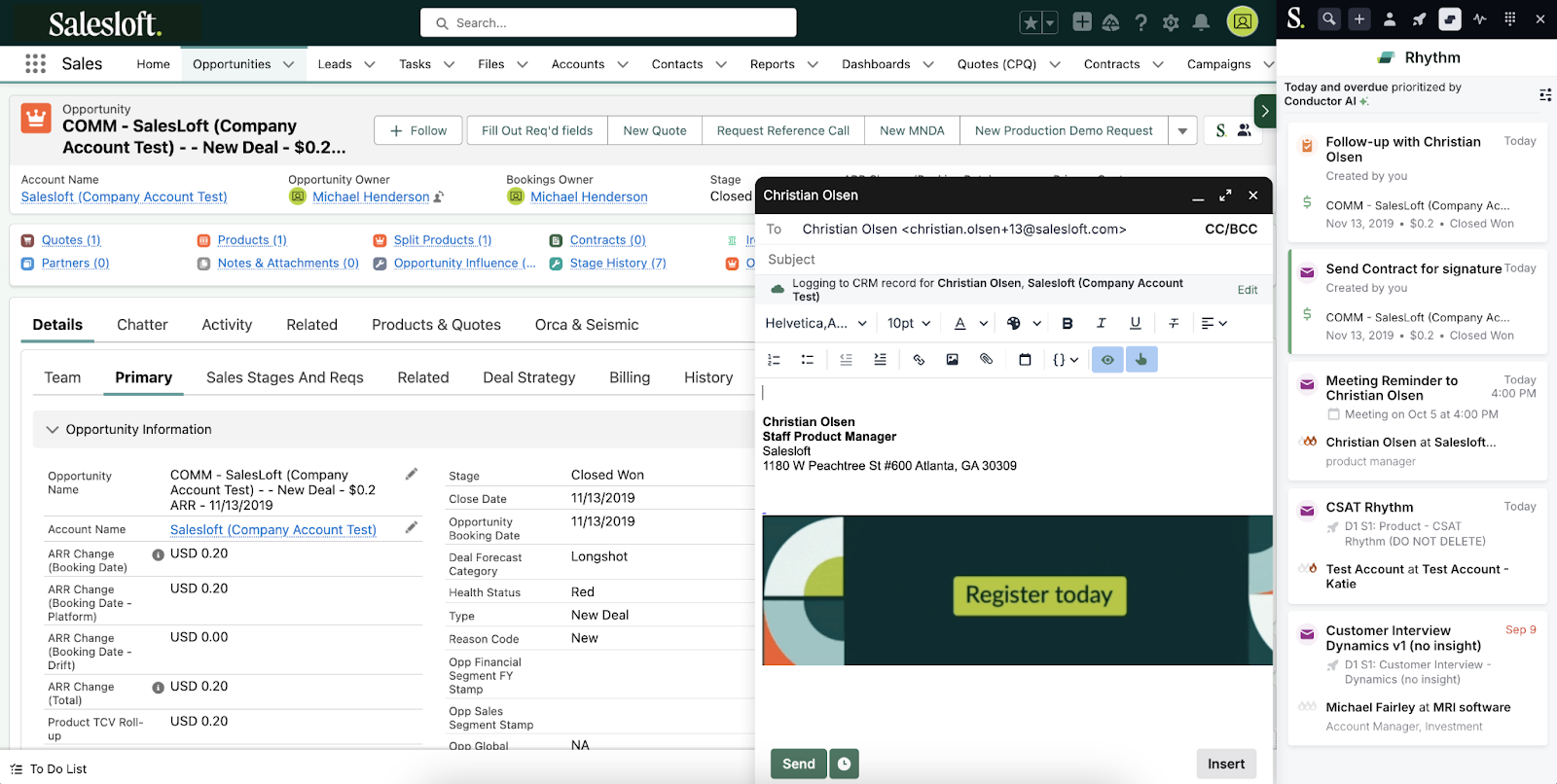Click the email Subject field
The width and height of the screenshot is (1557, 784).
(x=1014, y=260)
